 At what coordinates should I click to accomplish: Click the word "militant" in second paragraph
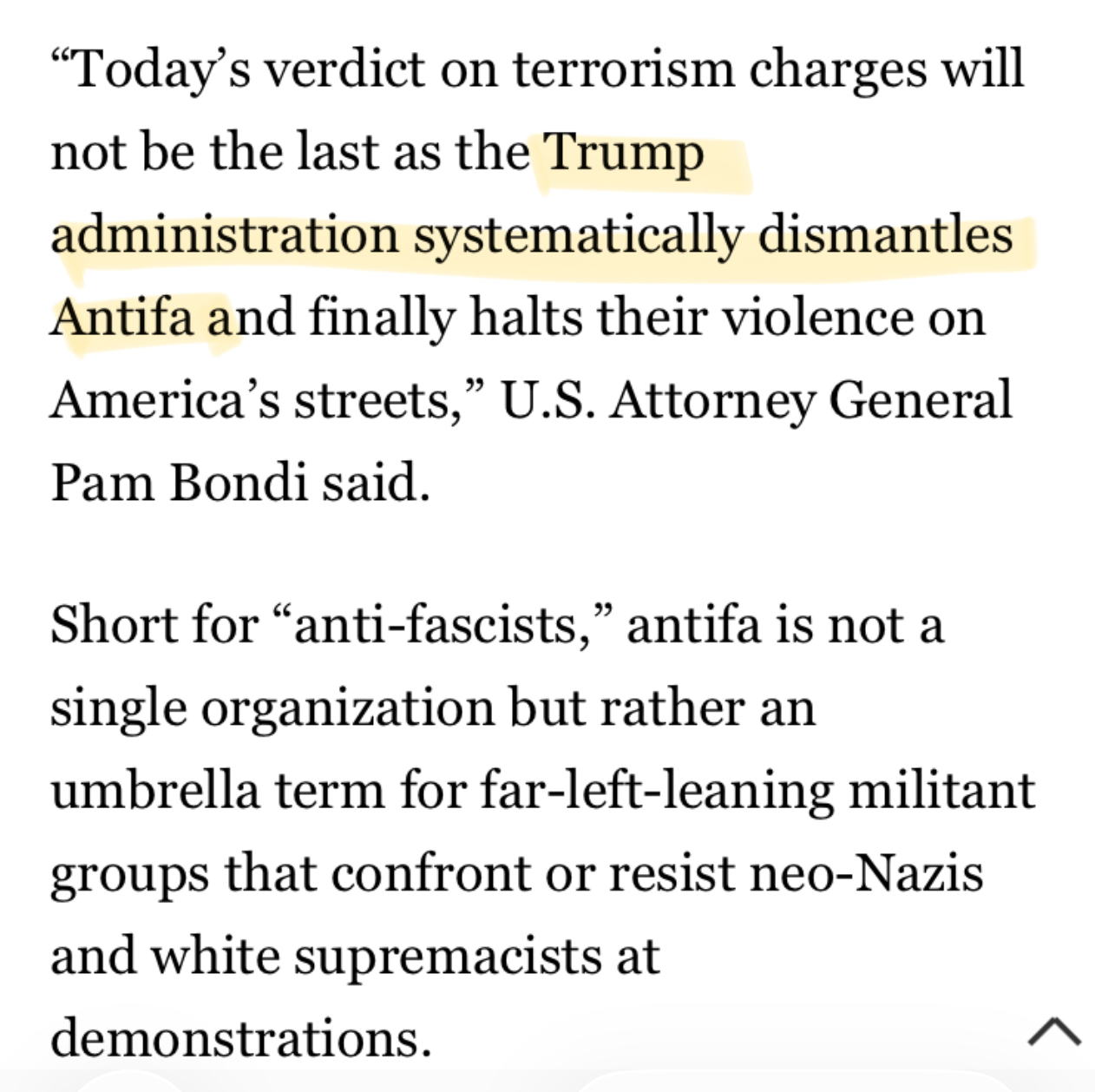pos(941,791)
